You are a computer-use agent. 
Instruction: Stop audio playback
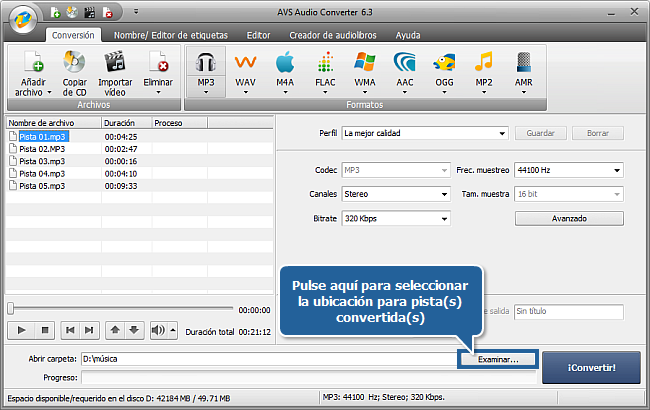coord(44,329)
